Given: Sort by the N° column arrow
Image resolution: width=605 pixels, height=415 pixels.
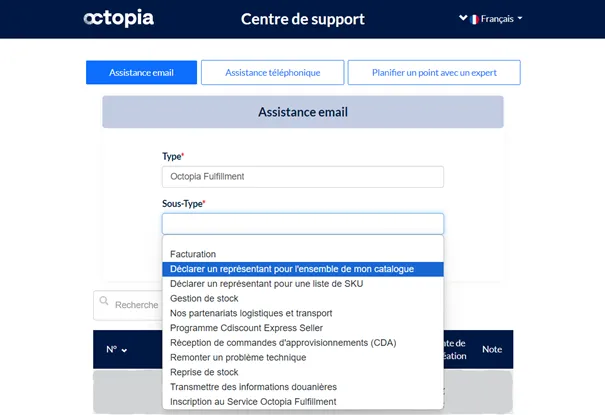Looking at the screenshot, I should [124, 350].
